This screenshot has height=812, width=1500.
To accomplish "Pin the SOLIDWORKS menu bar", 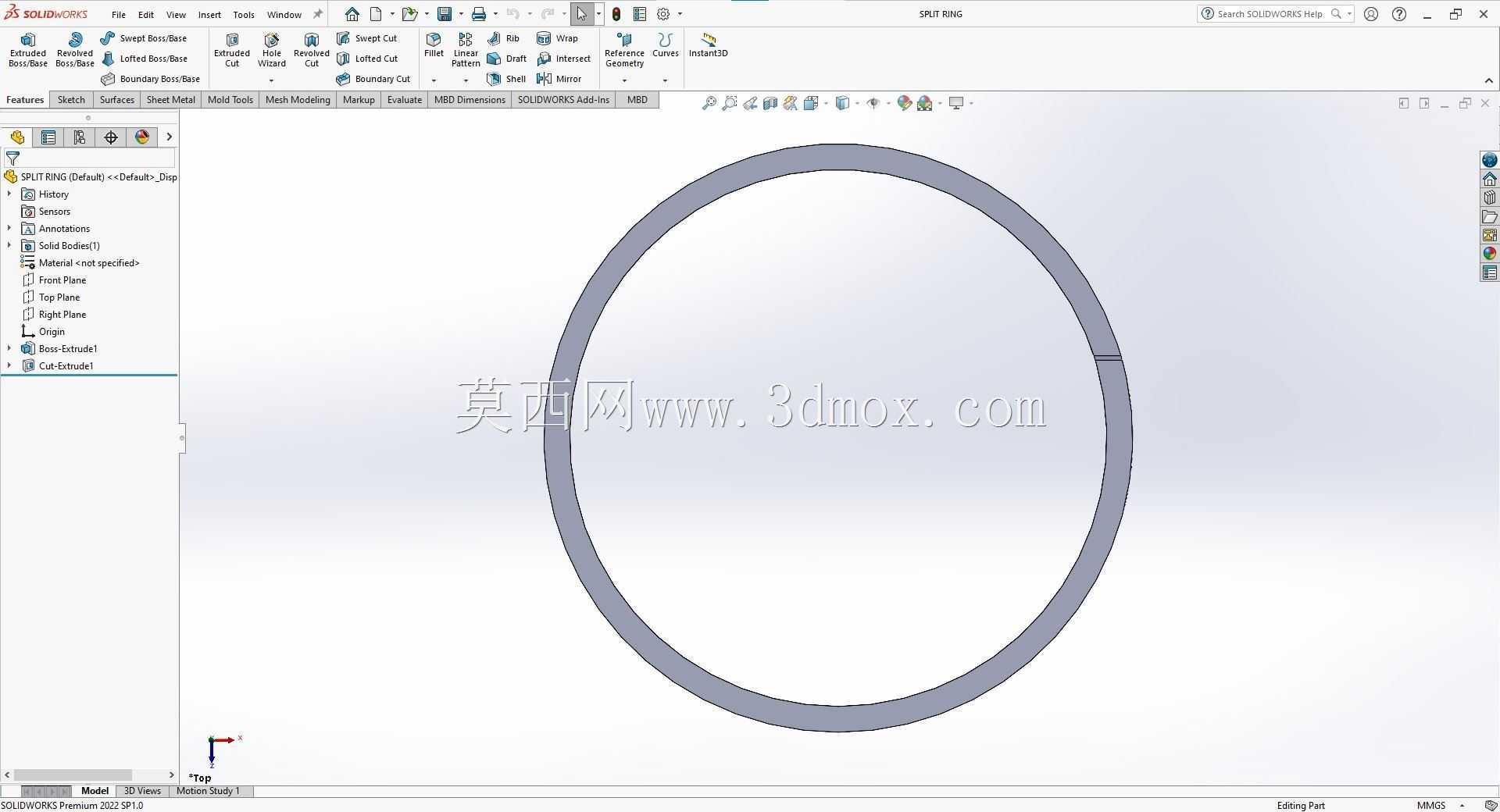I will [x=318, y=14].
